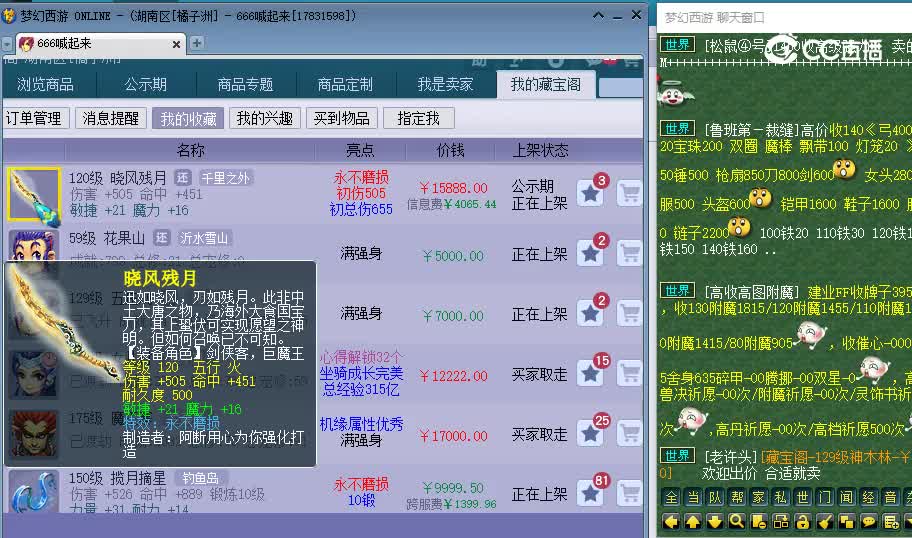This screenshot has height=538, width=912.
Task: Click the 价钱 column header
Action: click(x=450, y=151)
